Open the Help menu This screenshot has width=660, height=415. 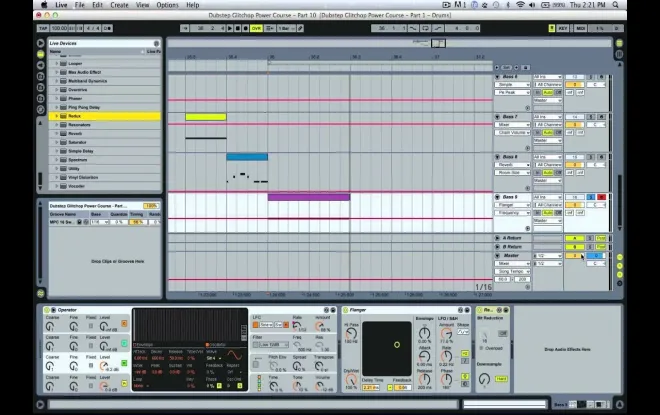tap(192, 5)
